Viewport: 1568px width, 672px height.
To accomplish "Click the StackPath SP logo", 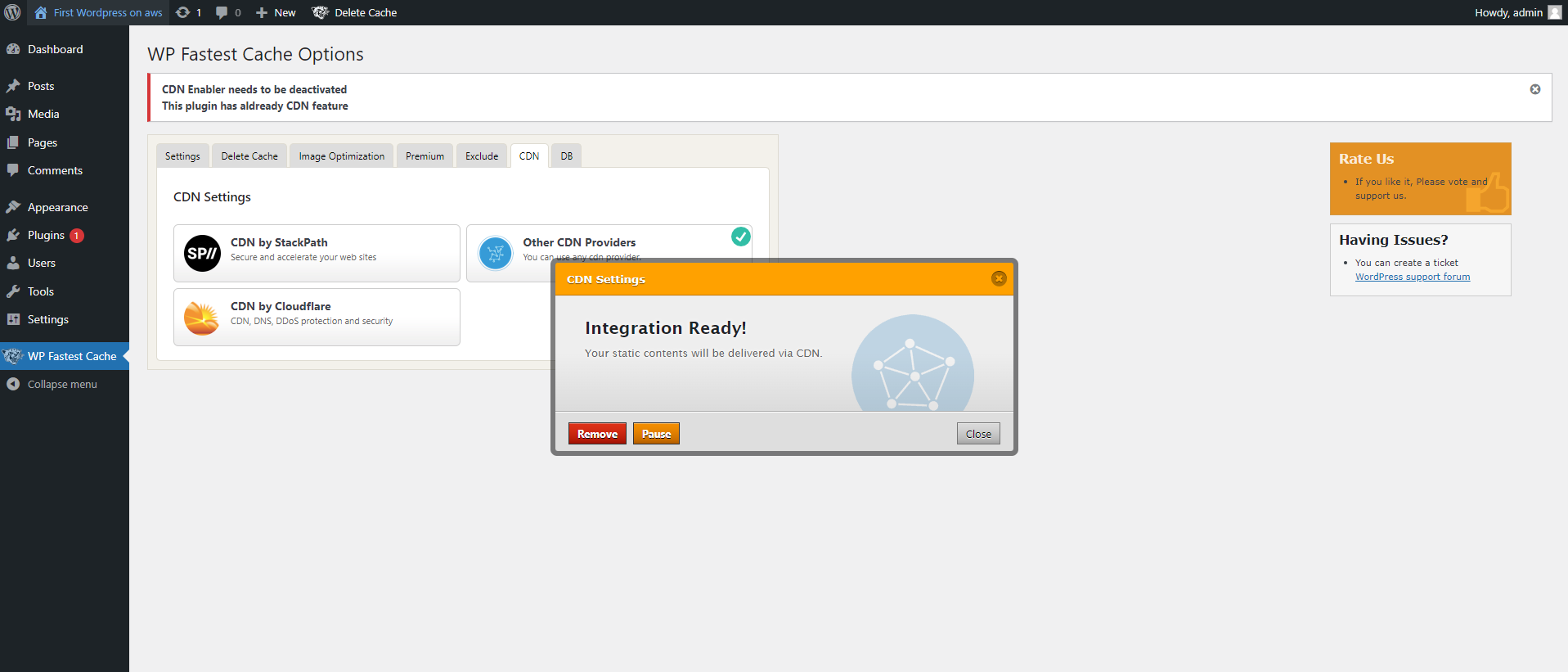I will 202,253.
